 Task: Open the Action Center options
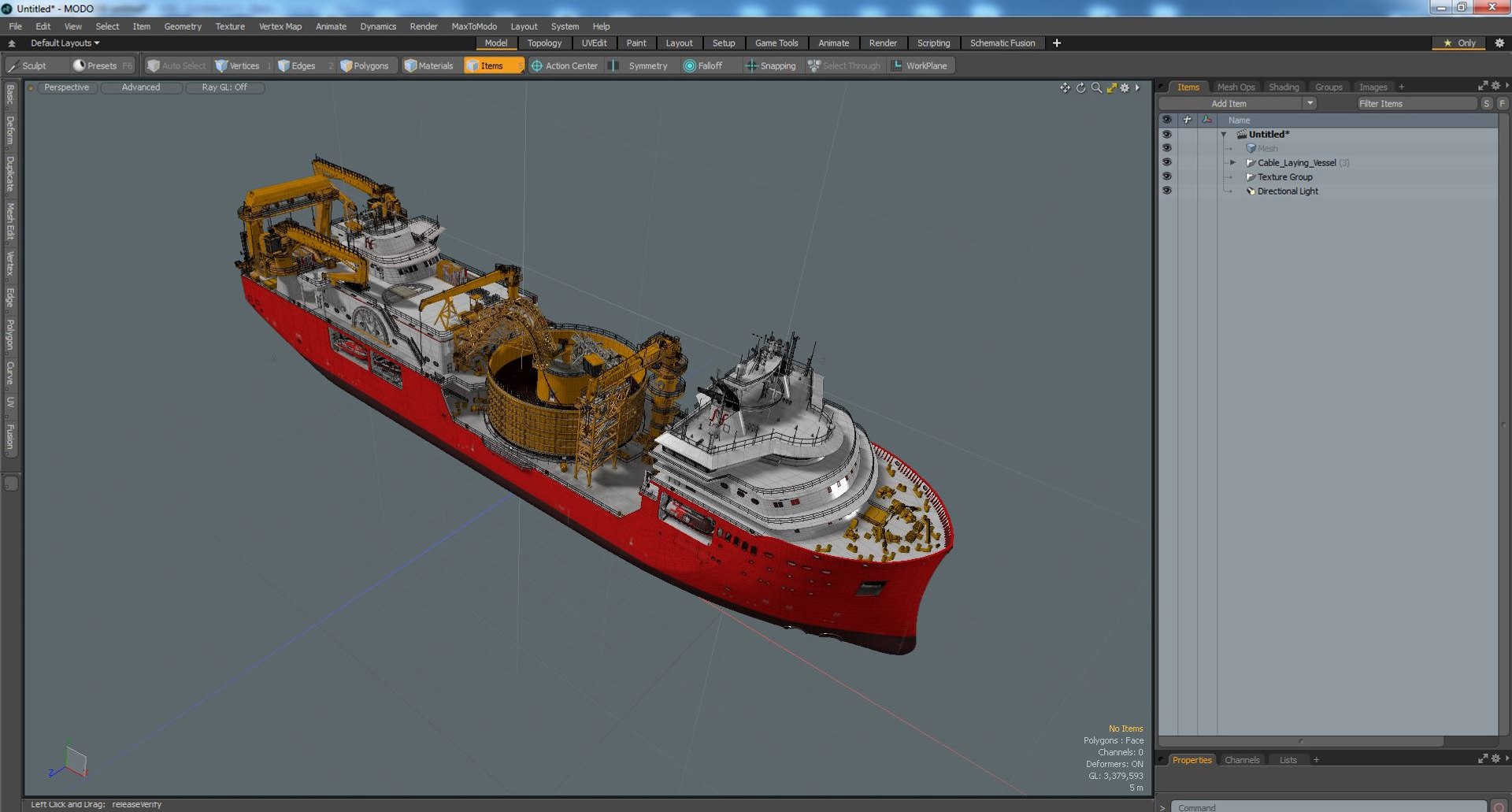[x=565, y=66]
